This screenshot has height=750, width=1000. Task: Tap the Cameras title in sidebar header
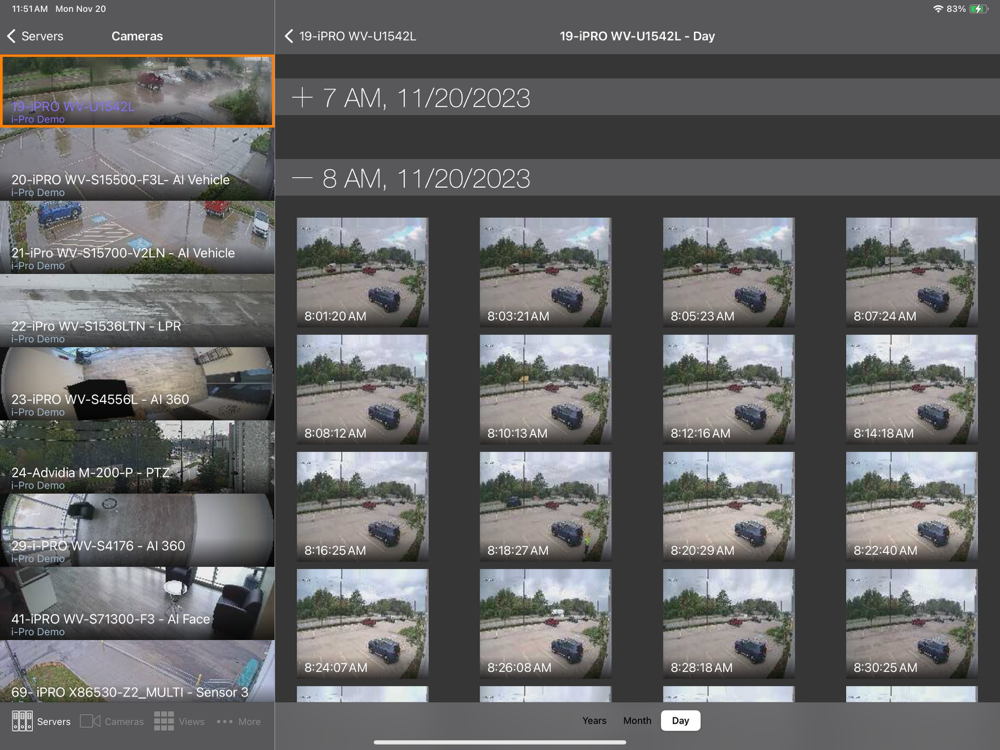[x=137, y=36]
